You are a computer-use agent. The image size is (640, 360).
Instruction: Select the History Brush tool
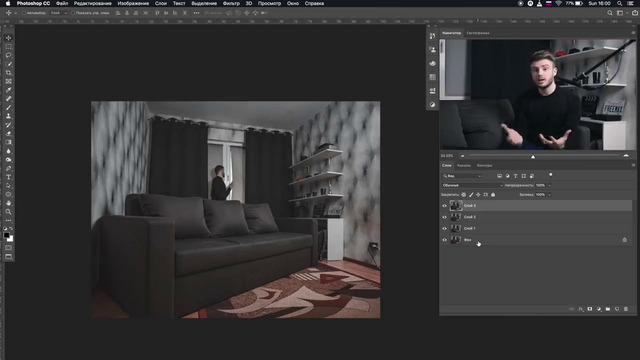pyautogui.click(x=8, y=125)
